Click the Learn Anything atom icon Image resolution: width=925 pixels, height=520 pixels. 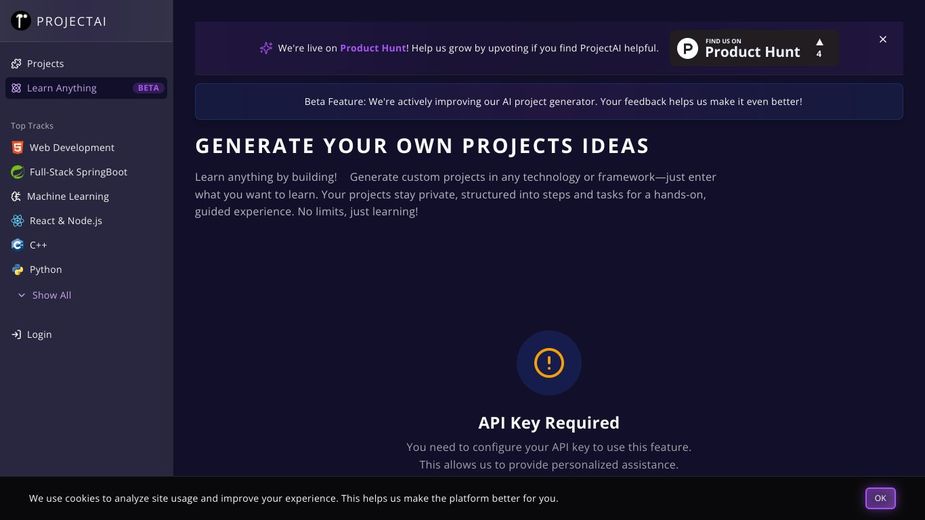16,88
